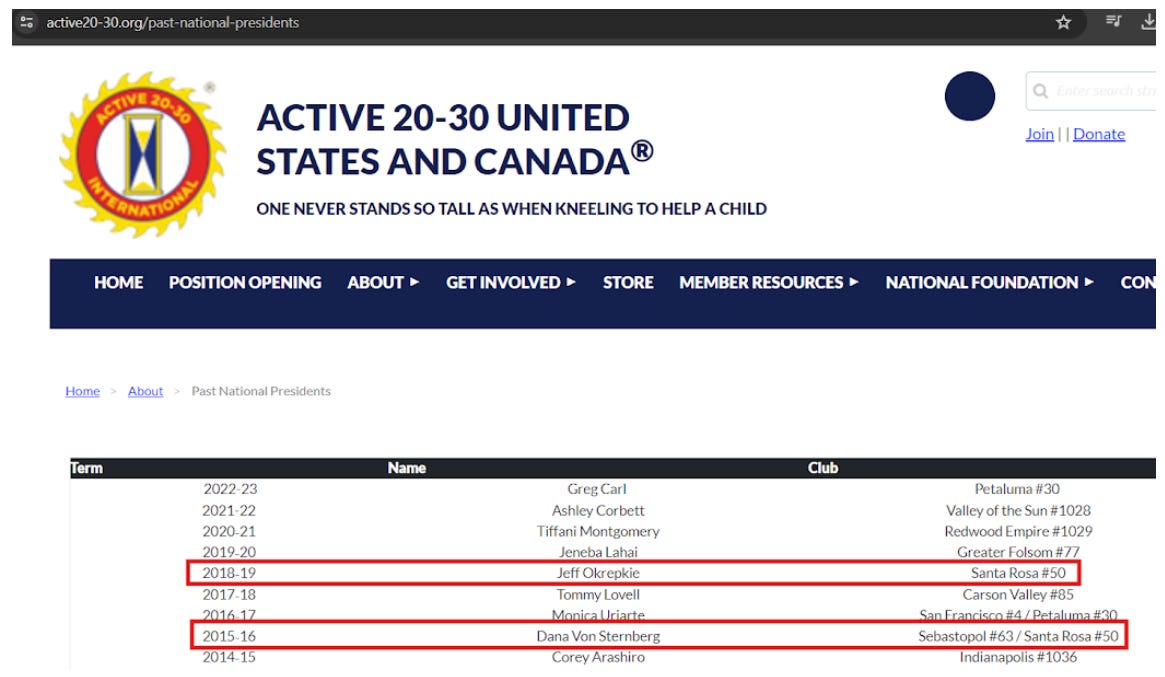Select the name Tiffani Montgomery

598,531
